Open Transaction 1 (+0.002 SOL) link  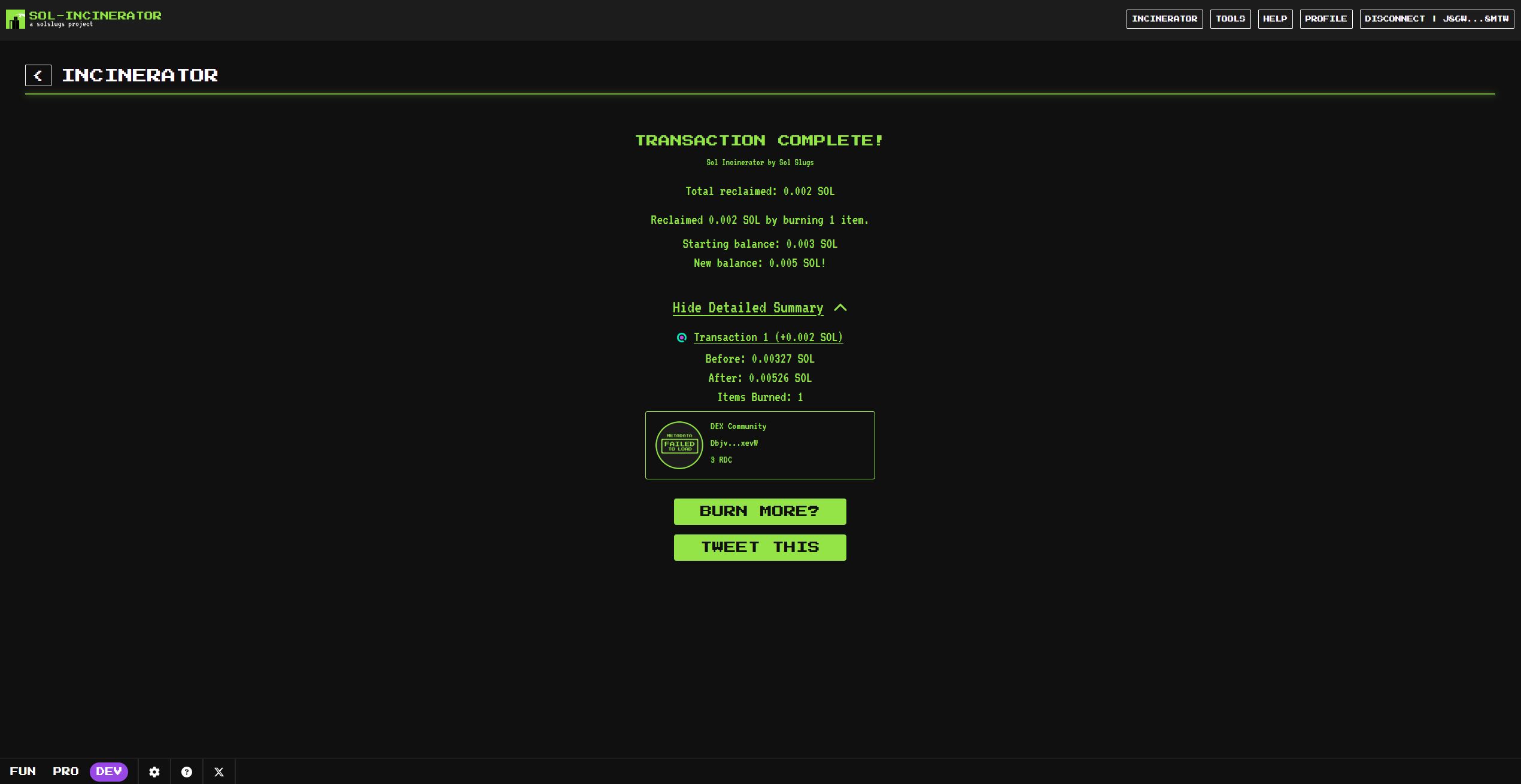[x=768, y=338]
